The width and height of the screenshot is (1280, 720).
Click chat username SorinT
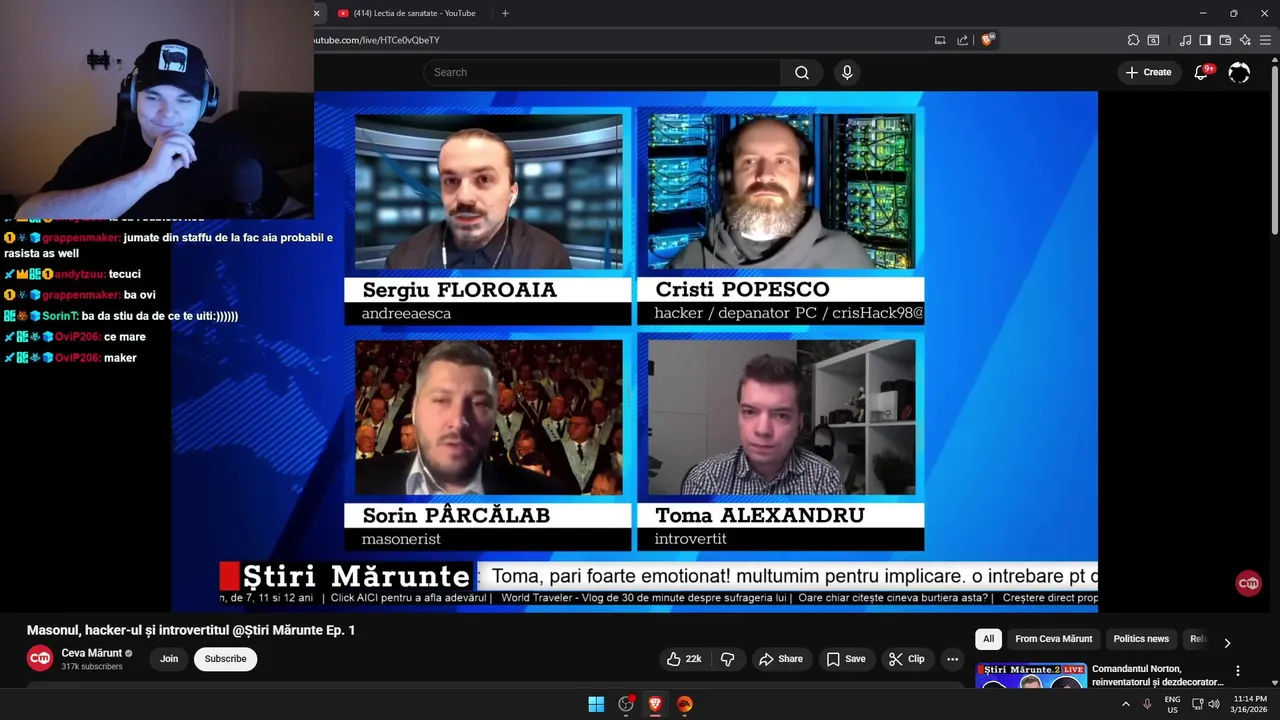click(60, 316)
